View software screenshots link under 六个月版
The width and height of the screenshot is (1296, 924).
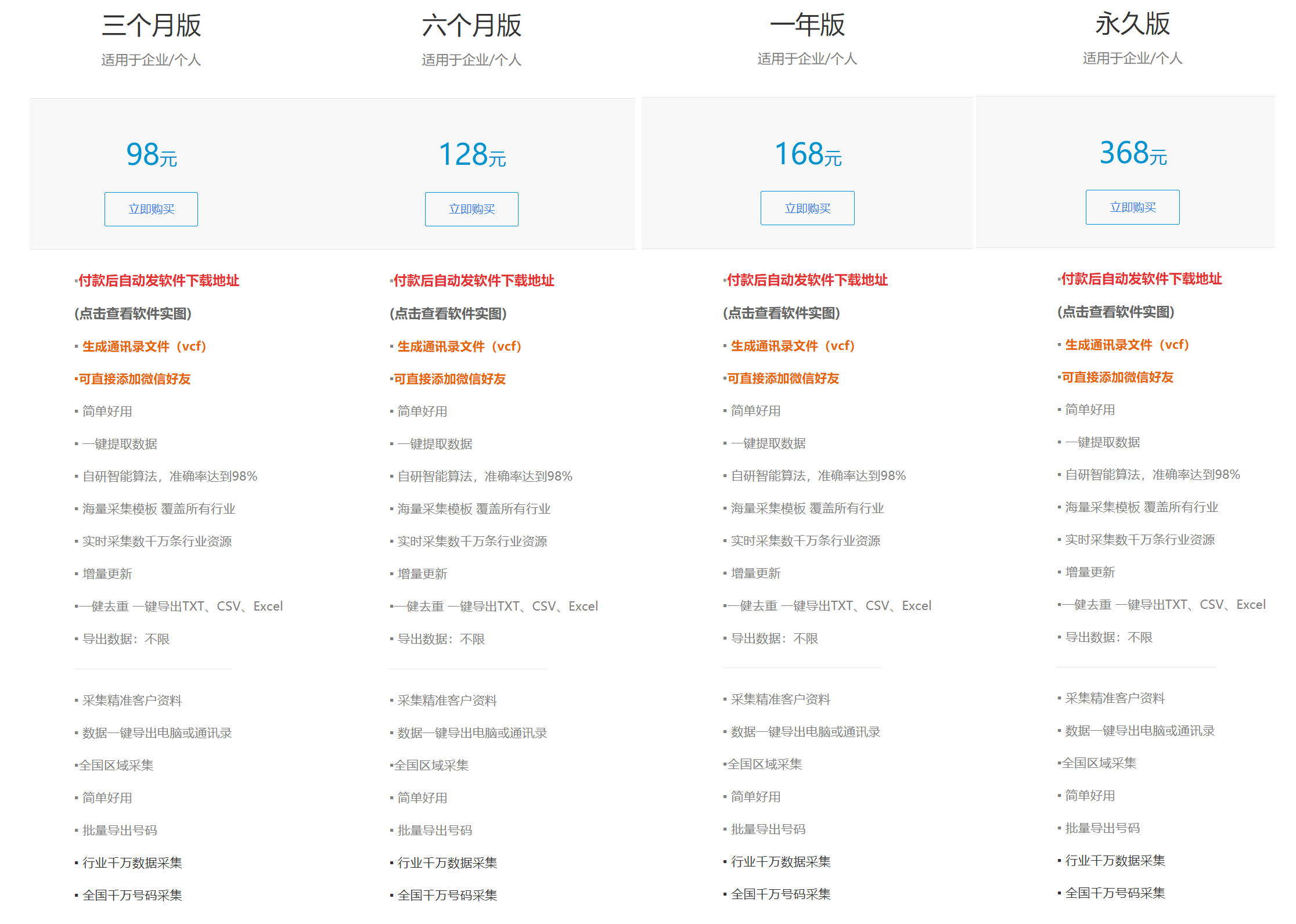[x=448, y=313]
